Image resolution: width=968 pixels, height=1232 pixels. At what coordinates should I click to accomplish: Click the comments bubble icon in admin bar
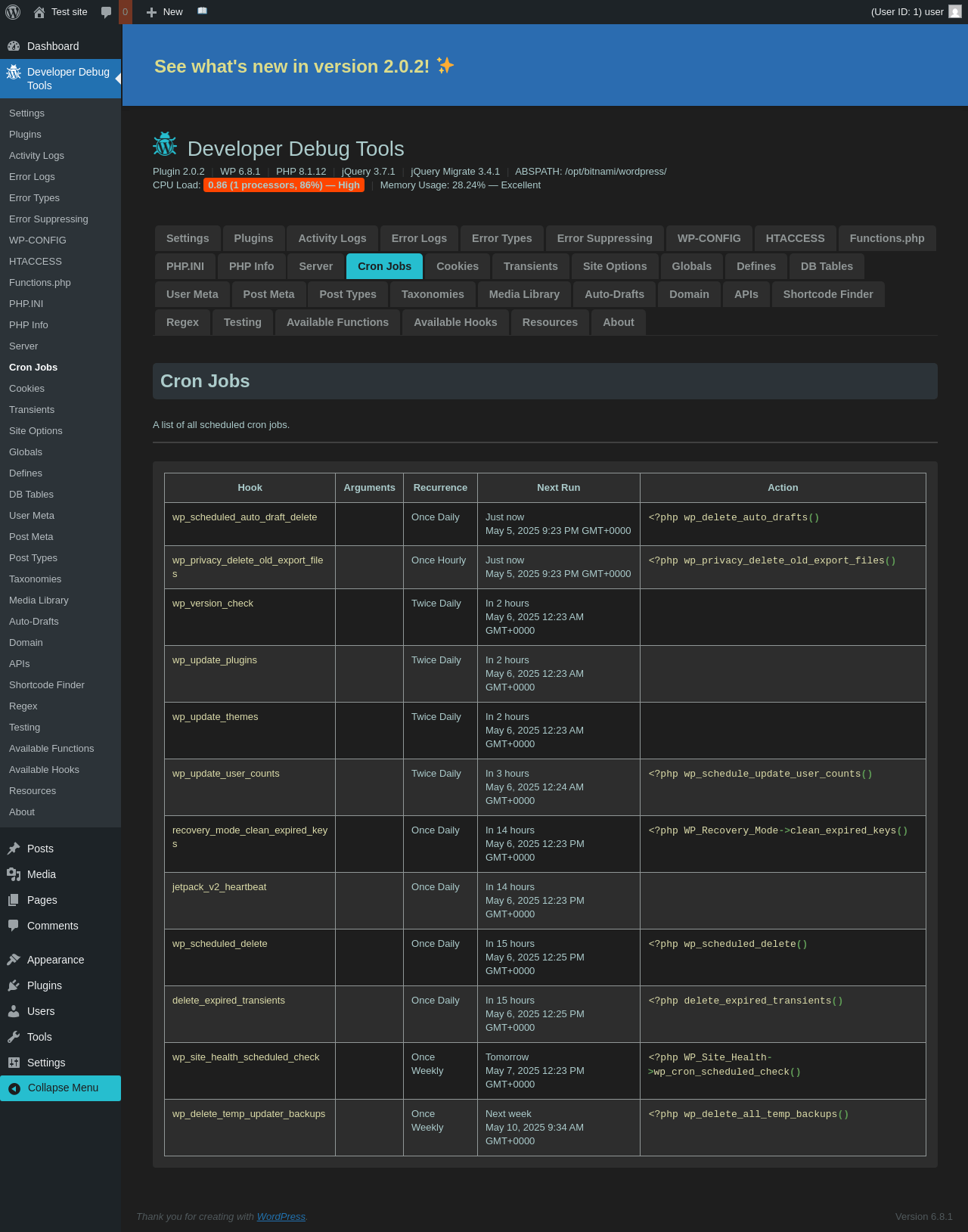(107, 12)
